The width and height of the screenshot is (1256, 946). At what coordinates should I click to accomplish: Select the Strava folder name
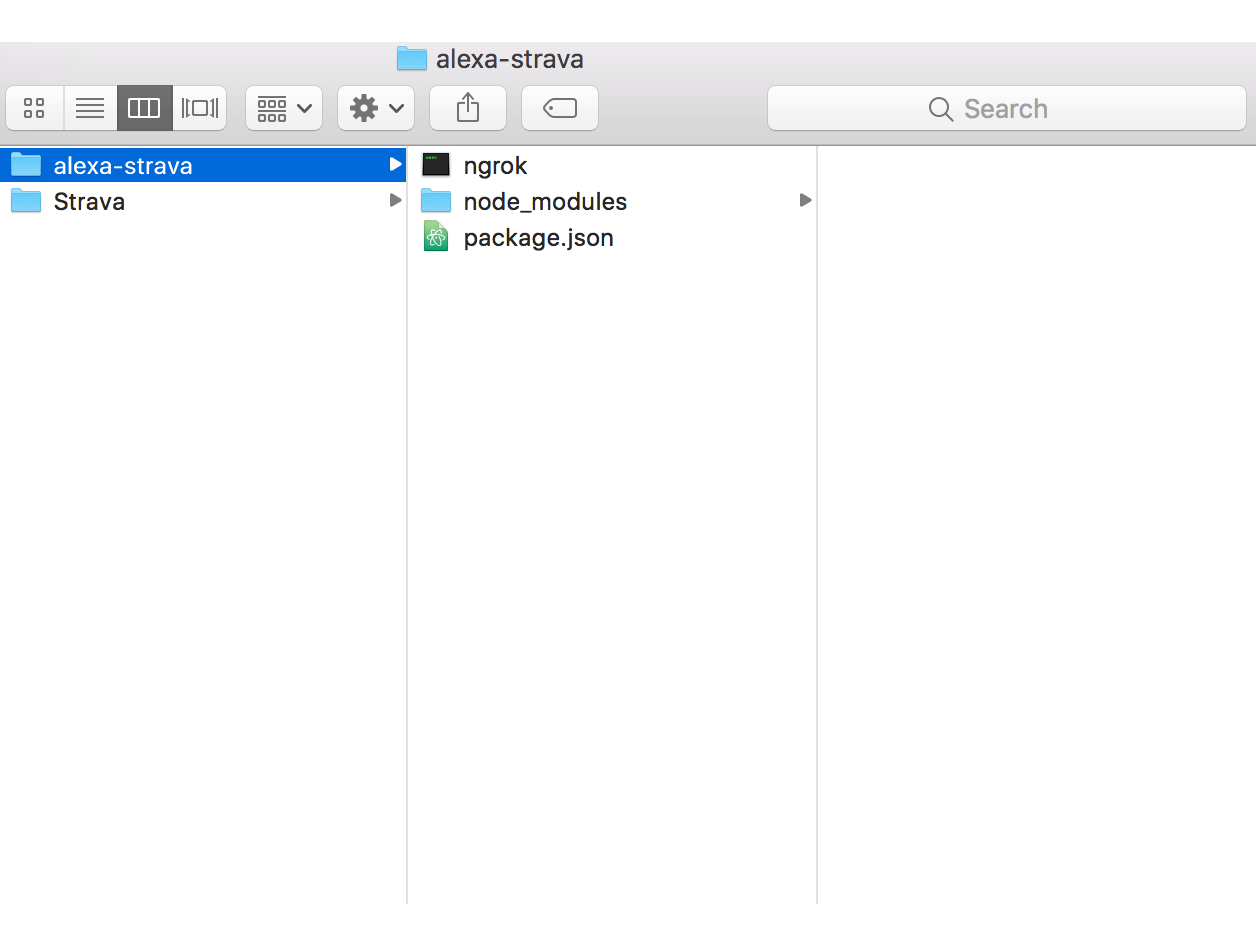tap(89, 202)
